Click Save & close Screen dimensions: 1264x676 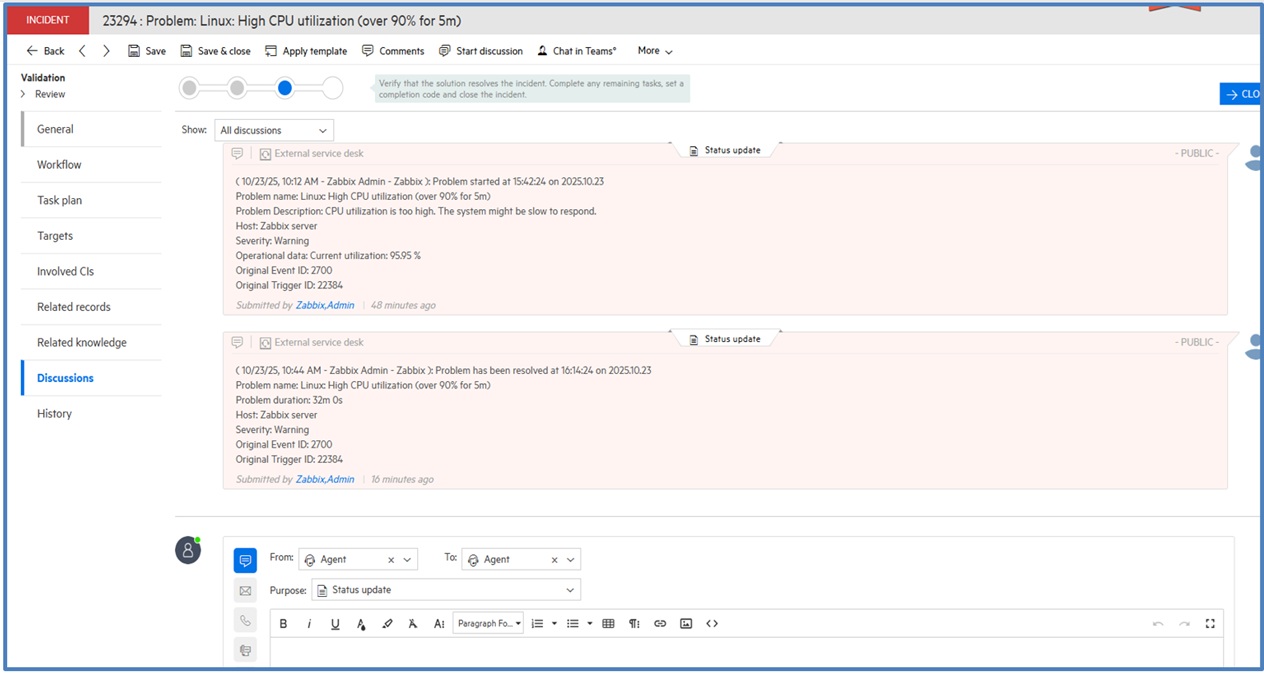pos(215,51)
